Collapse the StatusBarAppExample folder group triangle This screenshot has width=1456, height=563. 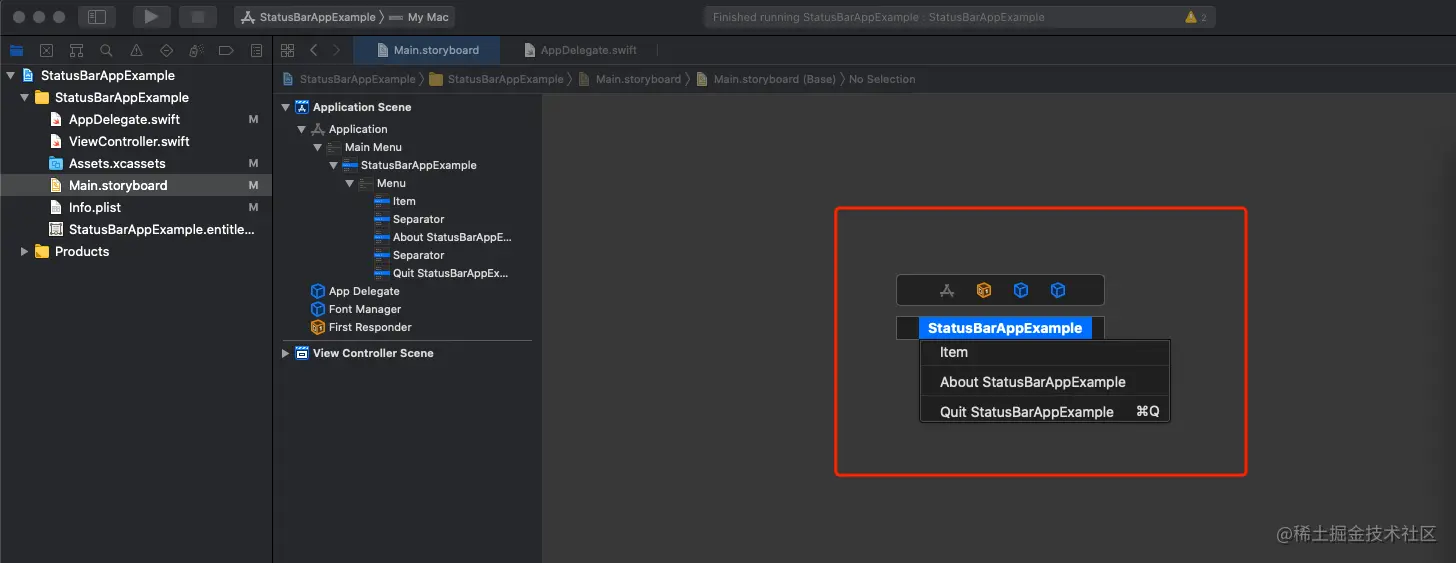25,97
